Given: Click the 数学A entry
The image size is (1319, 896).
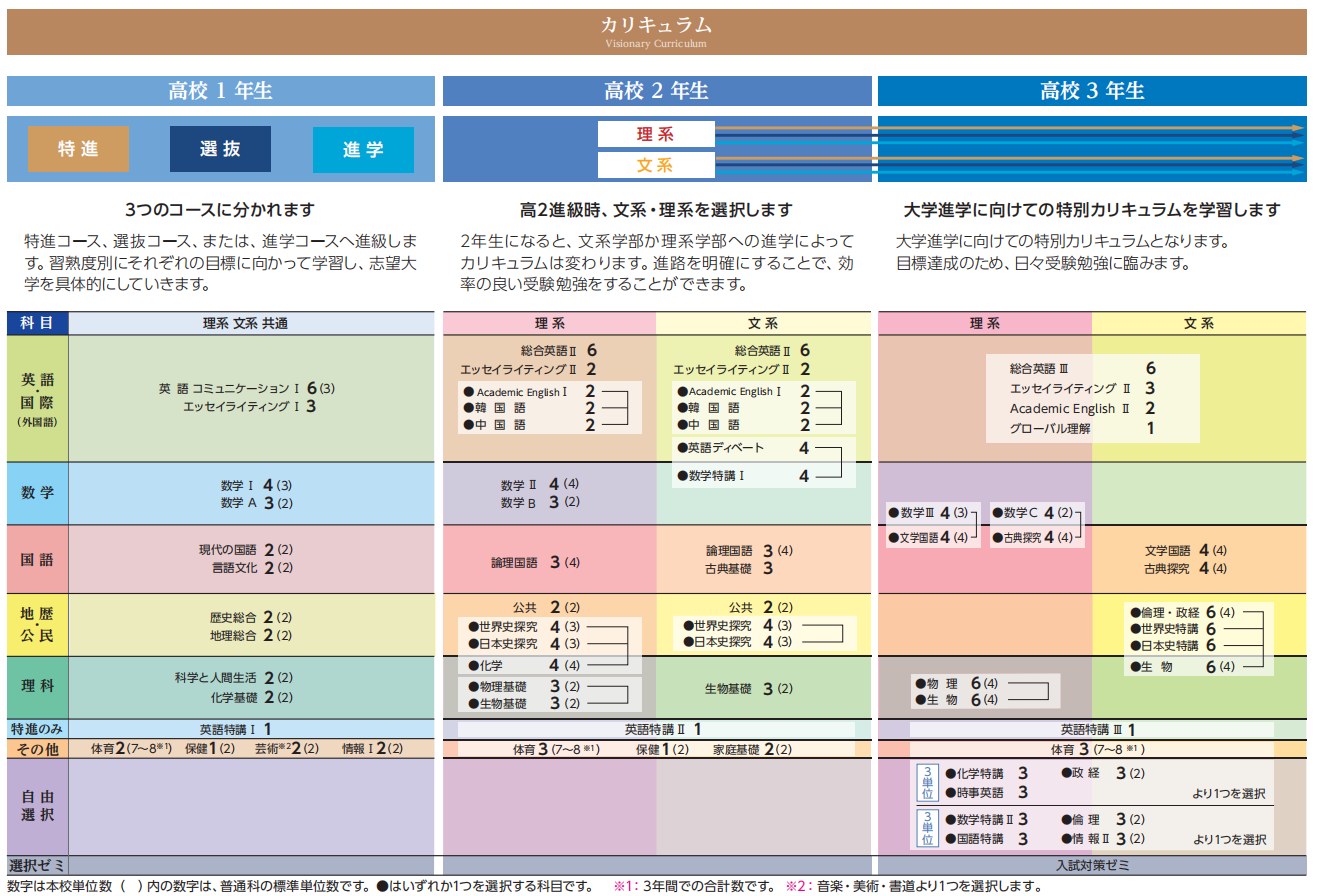Looking at the screenshot, I should 256,503.
